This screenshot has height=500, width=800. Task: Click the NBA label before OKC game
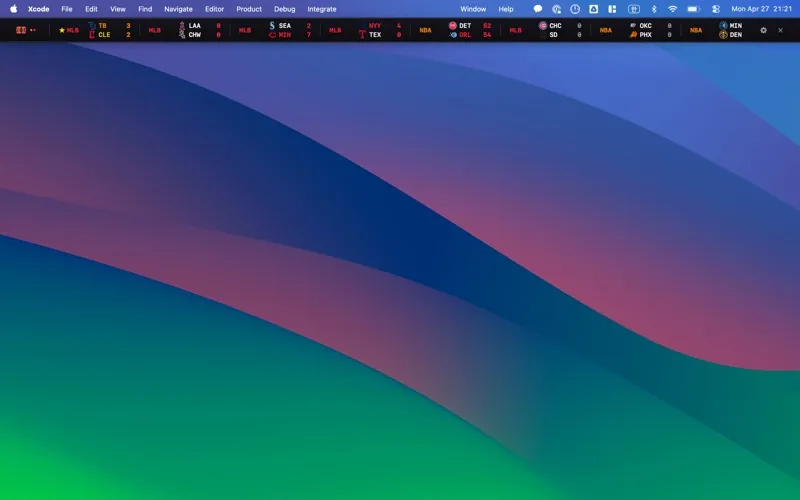click(x=606, y=30)
